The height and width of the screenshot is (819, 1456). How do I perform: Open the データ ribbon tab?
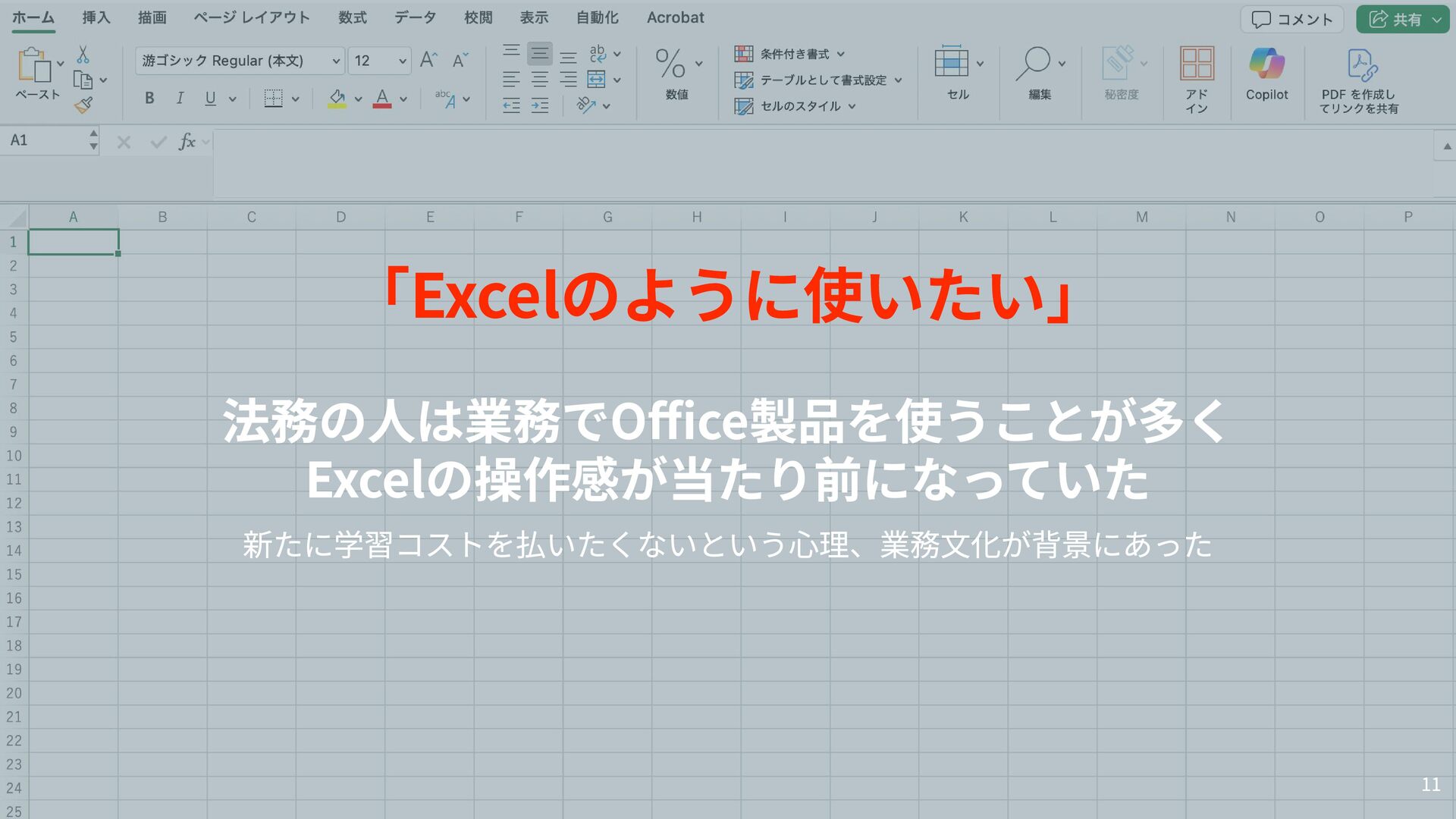coord(415,17)
